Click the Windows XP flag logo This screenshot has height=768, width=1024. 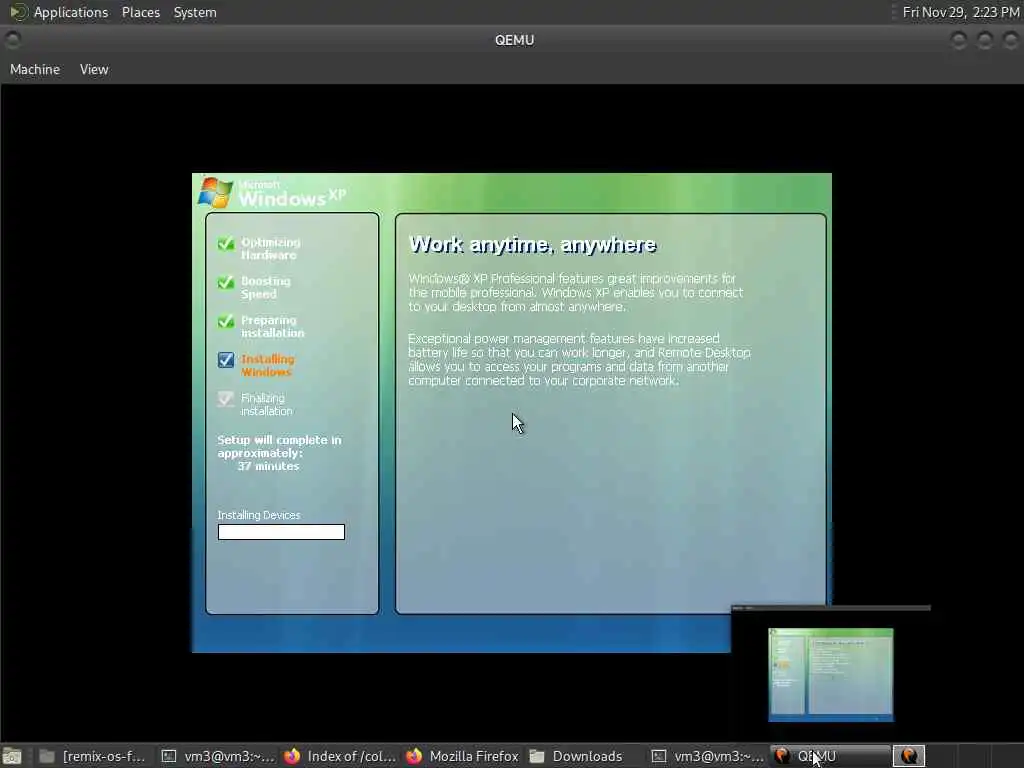pyautogui.click(x=215, y=193)
